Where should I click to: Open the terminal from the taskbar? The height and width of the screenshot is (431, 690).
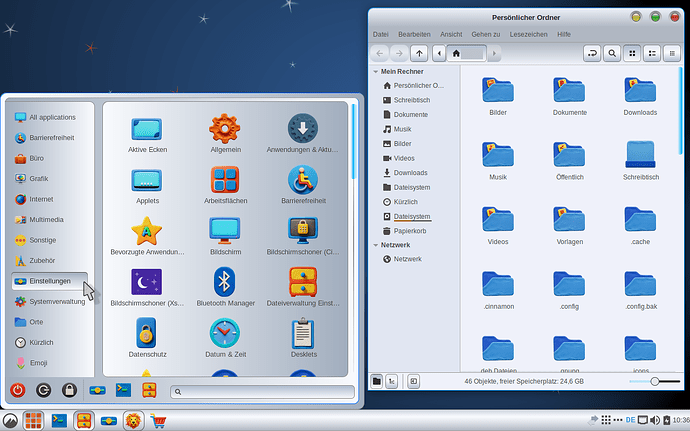(x=59, y=421)
